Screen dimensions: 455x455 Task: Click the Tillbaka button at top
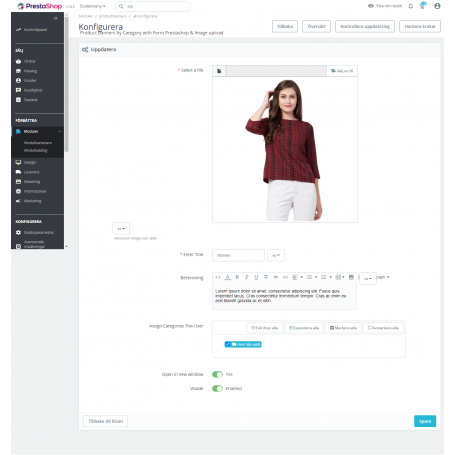[285, 26]
